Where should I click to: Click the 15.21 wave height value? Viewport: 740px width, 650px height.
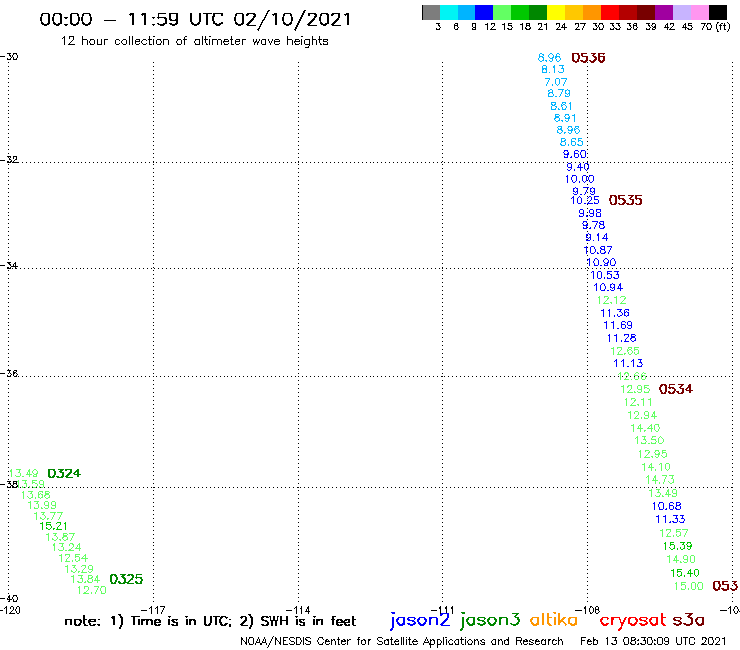click(53, 526)
